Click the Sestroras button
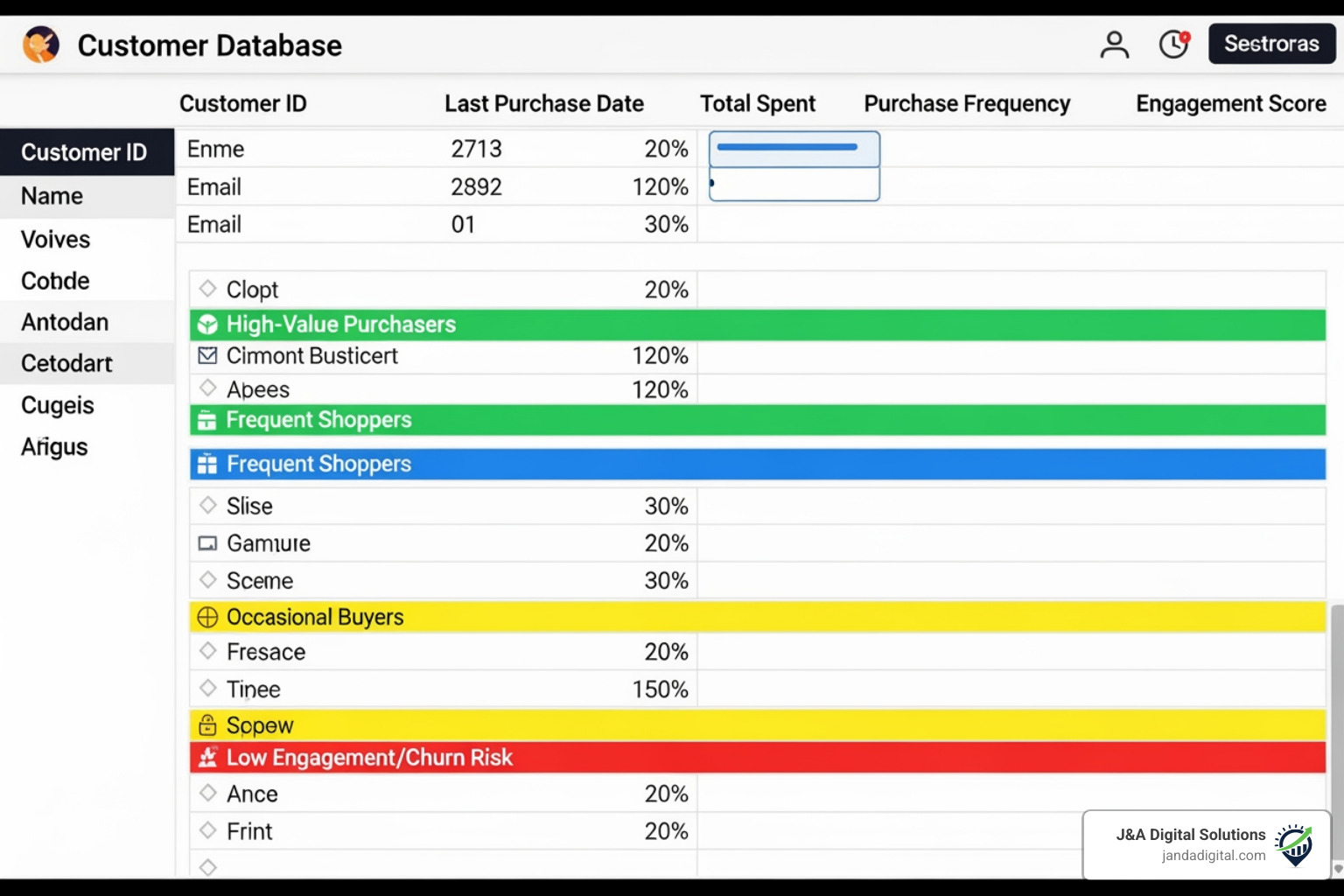Image resolution: width=1344 pixels, height=896 pixels. coord(1271,44)
